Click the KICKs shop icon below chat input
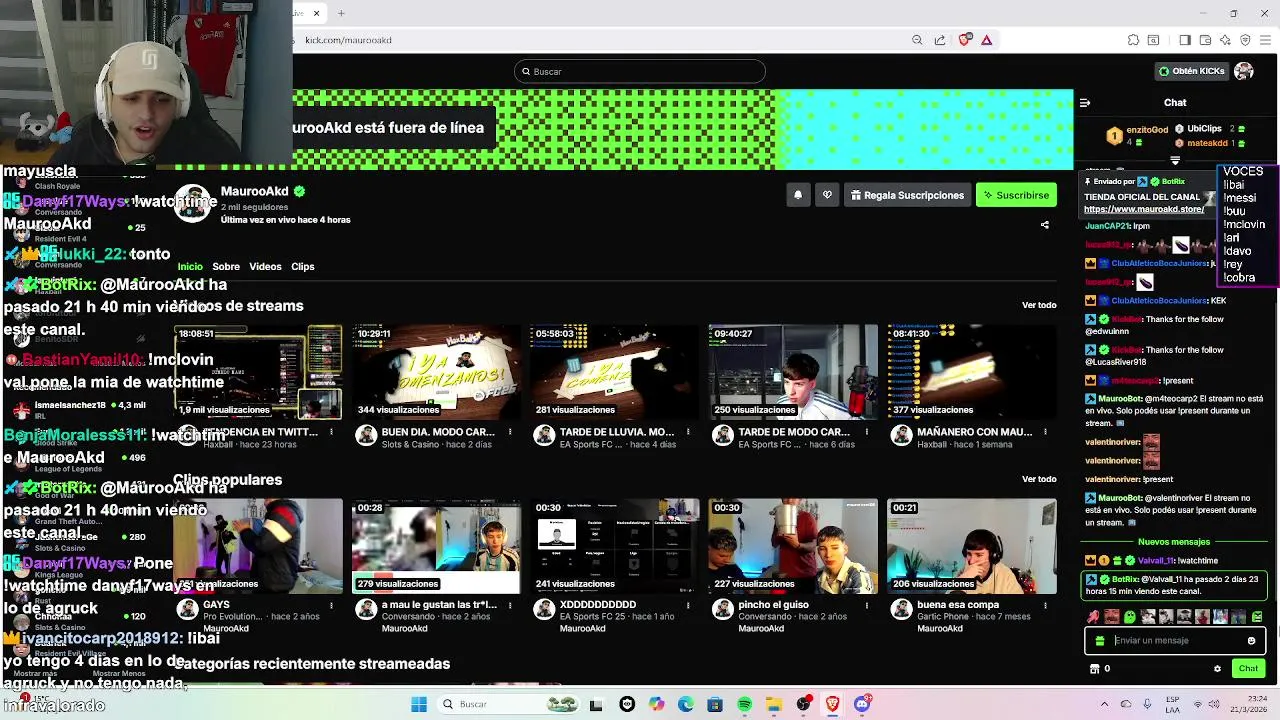 click(1094, 669)
